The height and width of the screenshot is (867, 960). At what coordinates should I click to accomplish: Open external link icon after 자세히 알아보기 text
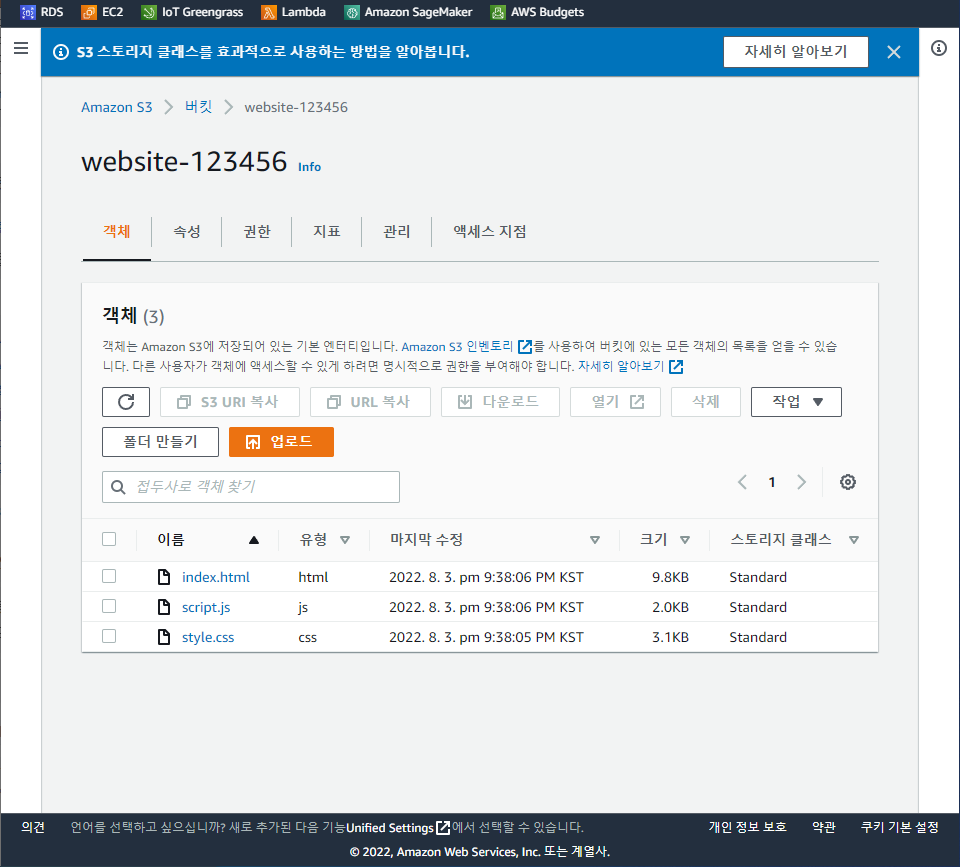(x=676, y=366)
